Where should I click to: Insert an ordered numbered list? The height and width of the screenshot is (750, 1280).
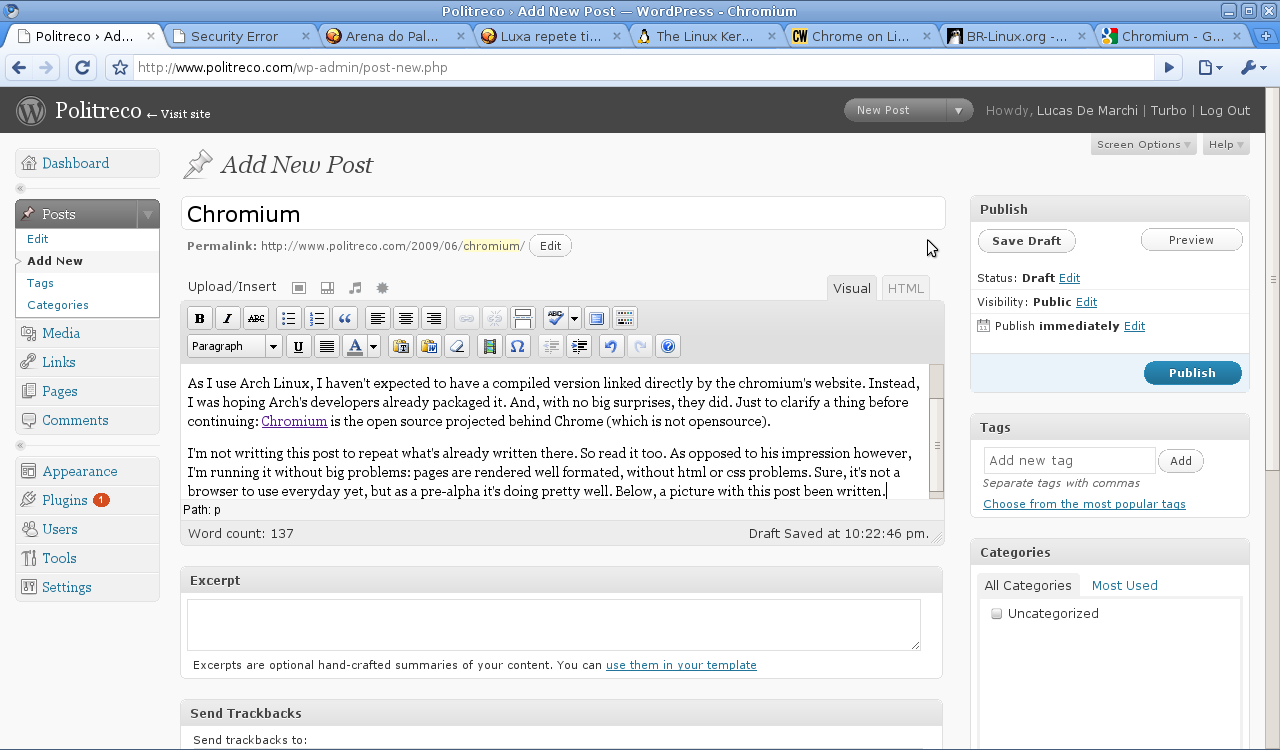coord(316,318)
